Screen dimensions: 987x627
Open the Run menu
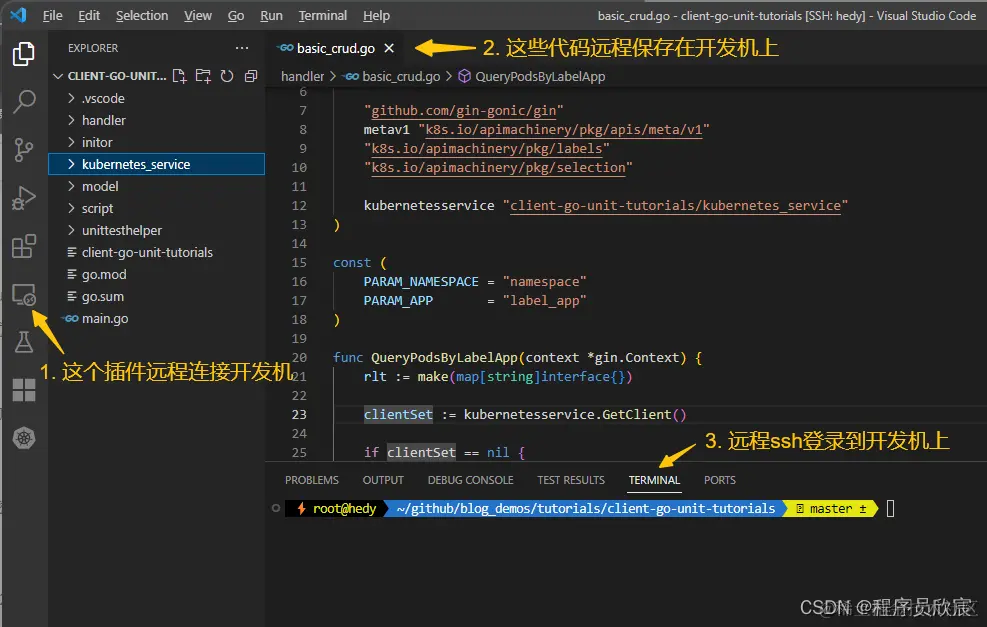[271, 15]
